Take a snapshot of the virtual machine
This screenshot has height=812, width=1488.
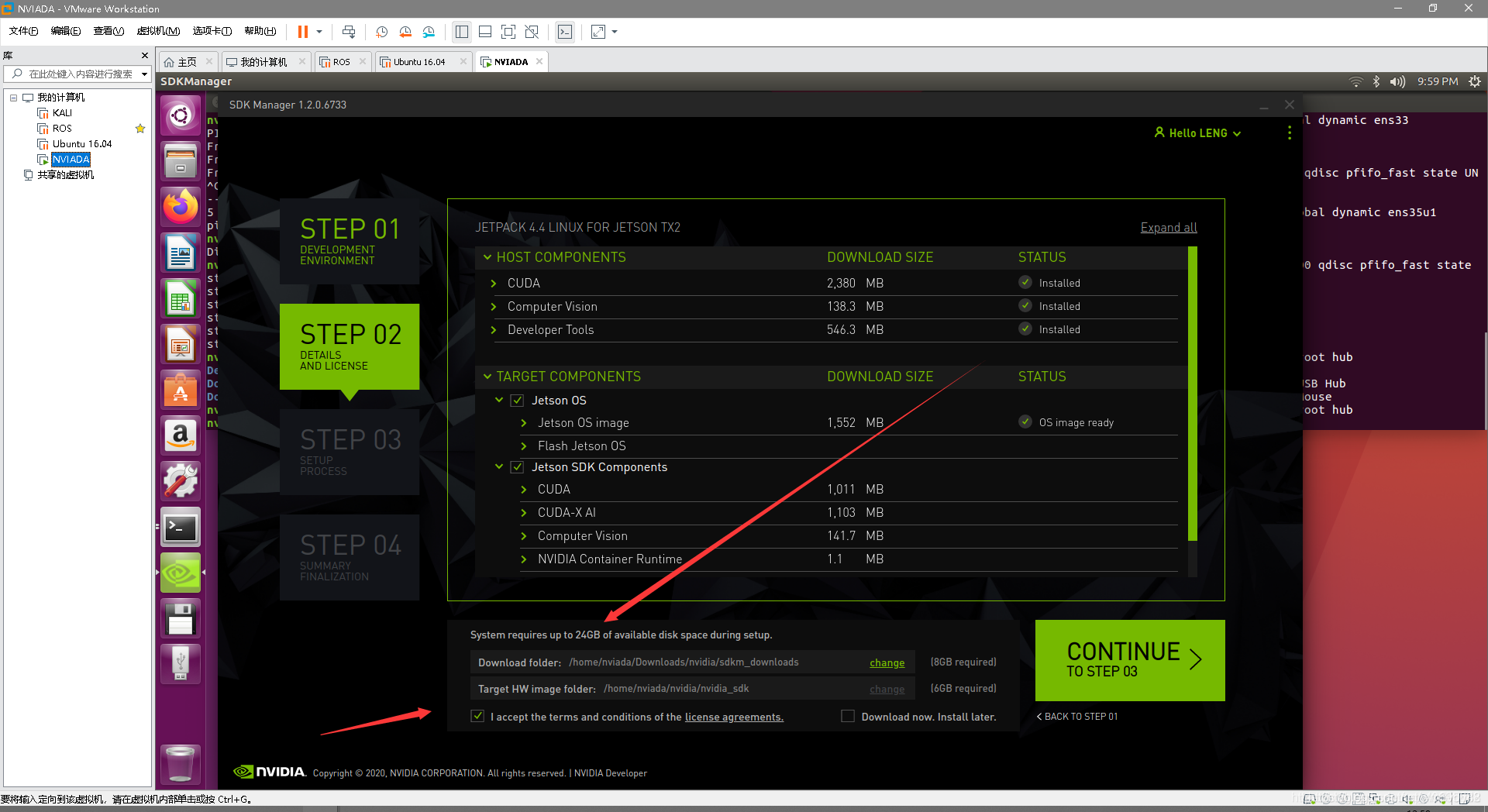tap(381, 32)
